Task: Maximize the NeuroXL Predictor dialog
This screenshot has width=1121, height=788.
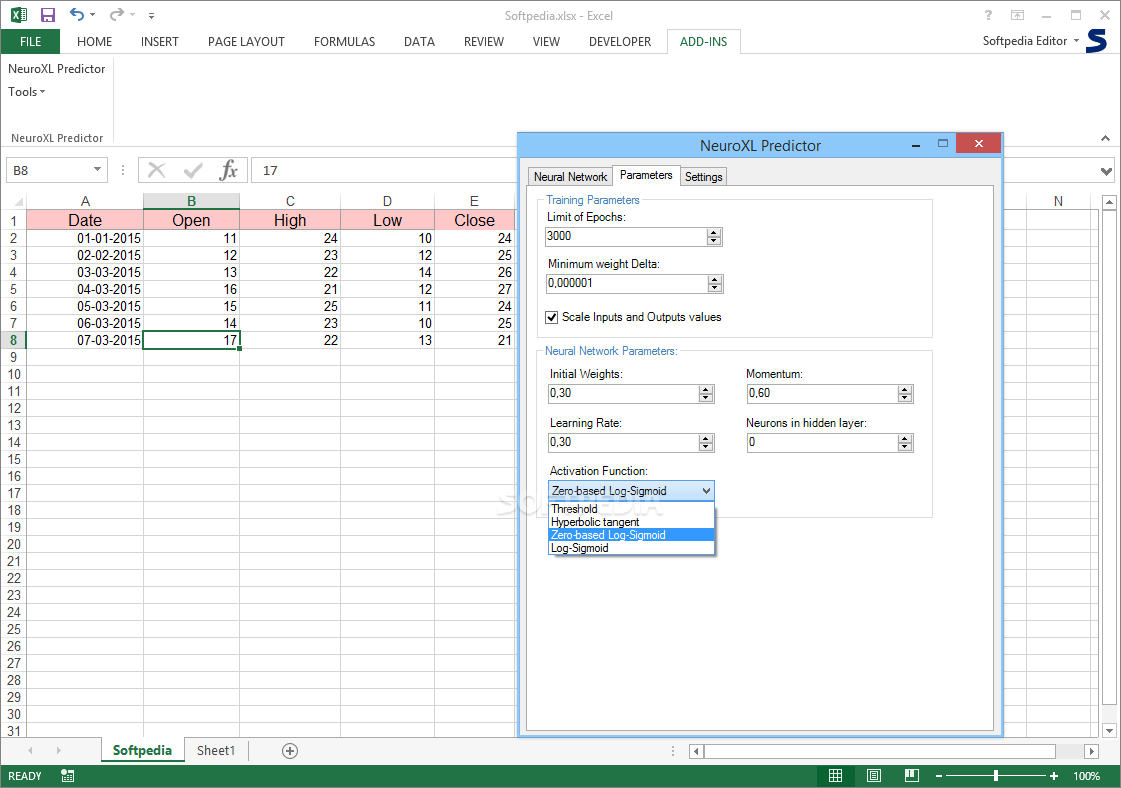Action: [x=943, y=144]
